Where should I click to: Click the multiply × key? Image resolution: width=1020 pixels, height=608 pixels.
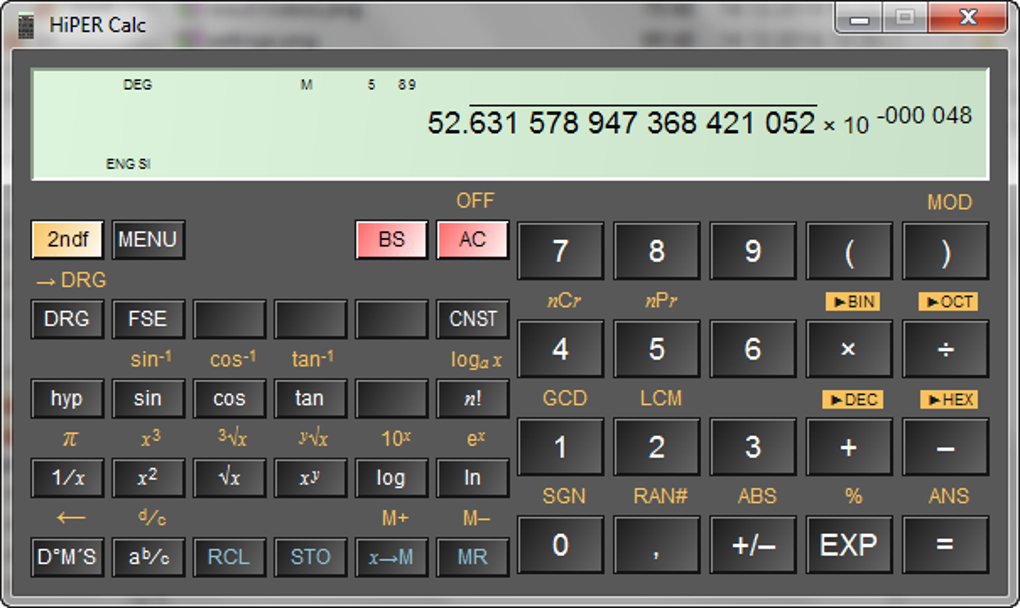(x=849, y=349)
